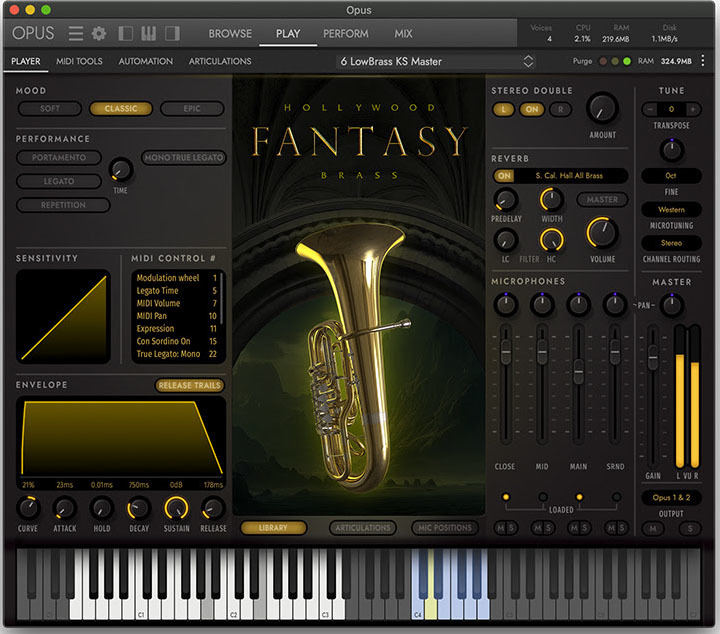This screenshot has height=634, width=720.
Task: Open the Stereo channel routing dropdown
Action: [671, 243]
